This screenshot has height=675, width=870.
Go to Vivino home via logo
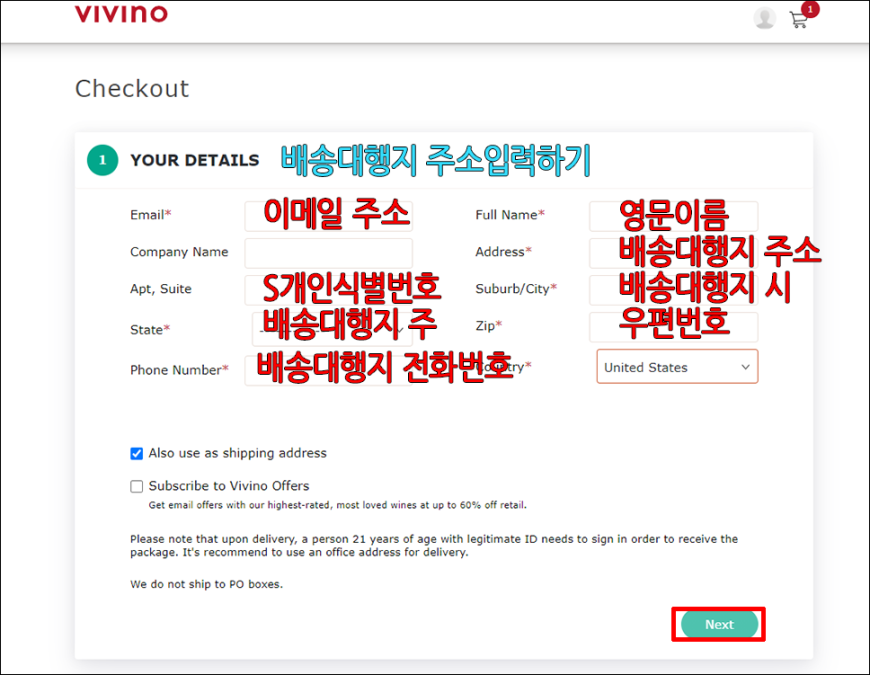tap(122, 13)
